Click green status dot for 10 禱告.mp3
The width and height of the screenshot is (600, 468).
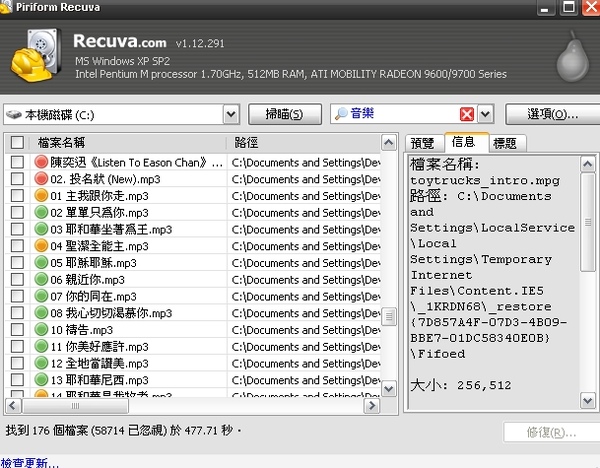point(41,329)
